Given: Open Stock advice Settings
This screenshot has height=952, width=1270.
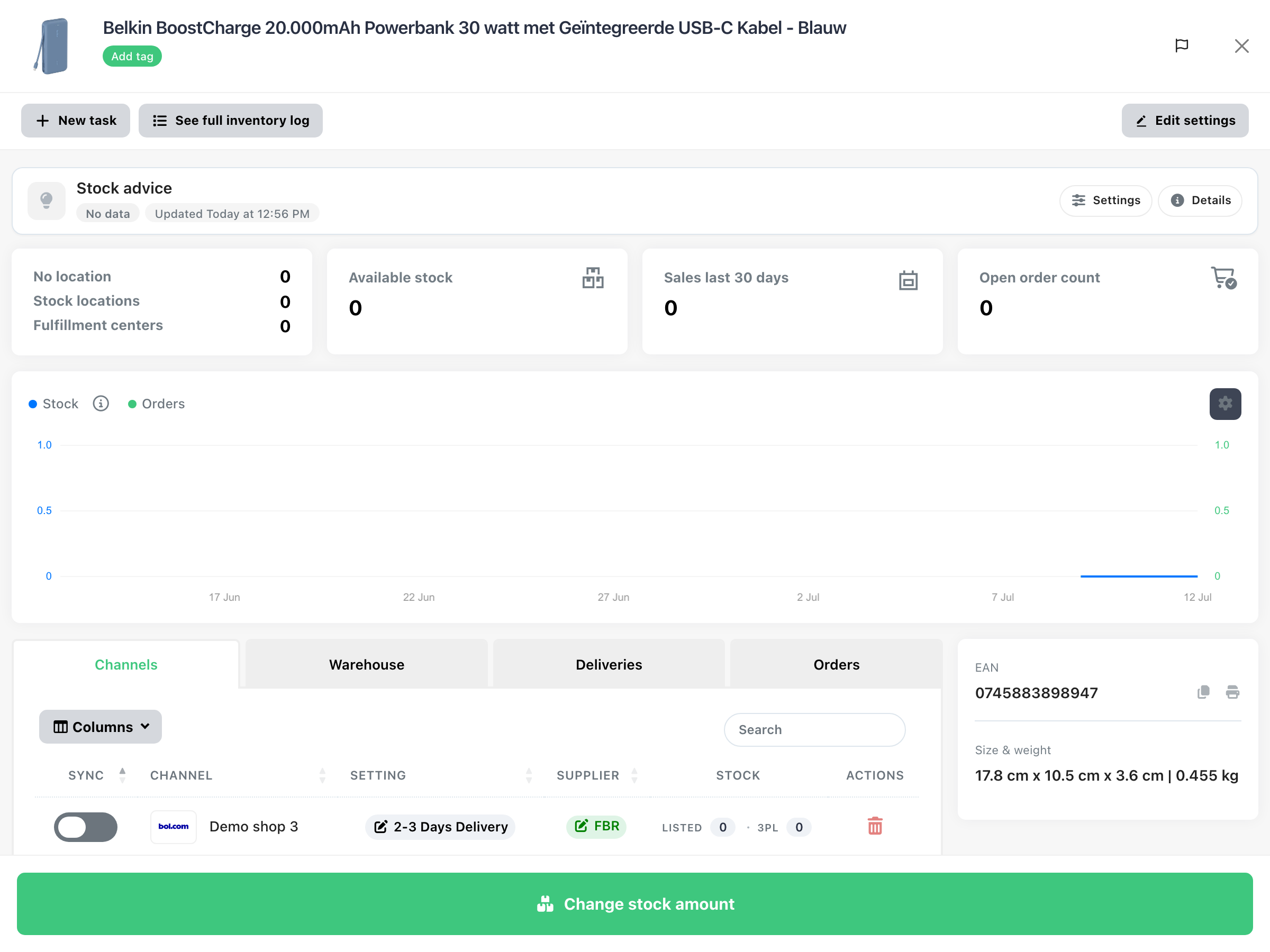Looking at the screenshot, I should pyautogui.click(x=1105, y=200).
